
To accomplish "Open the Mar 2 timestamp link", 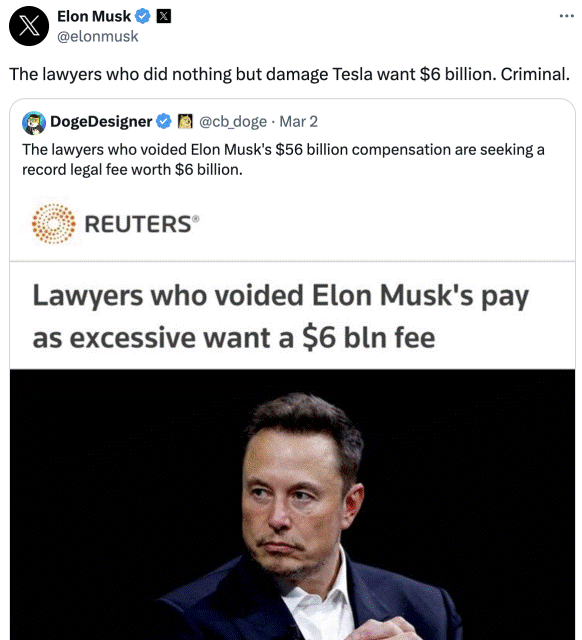I will pos(298,122).
